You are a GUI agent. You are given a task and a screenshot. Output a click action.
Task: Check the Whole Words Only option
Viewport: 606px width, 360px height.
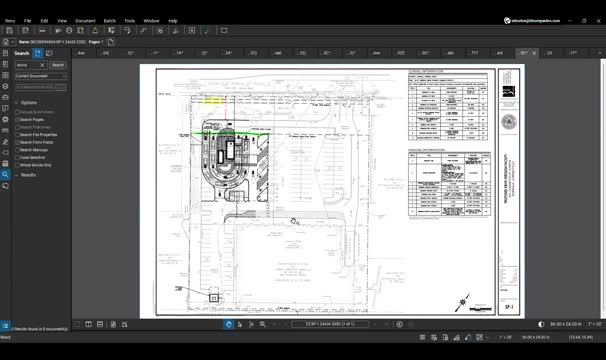pyautogui.click(x=18, y=165)
